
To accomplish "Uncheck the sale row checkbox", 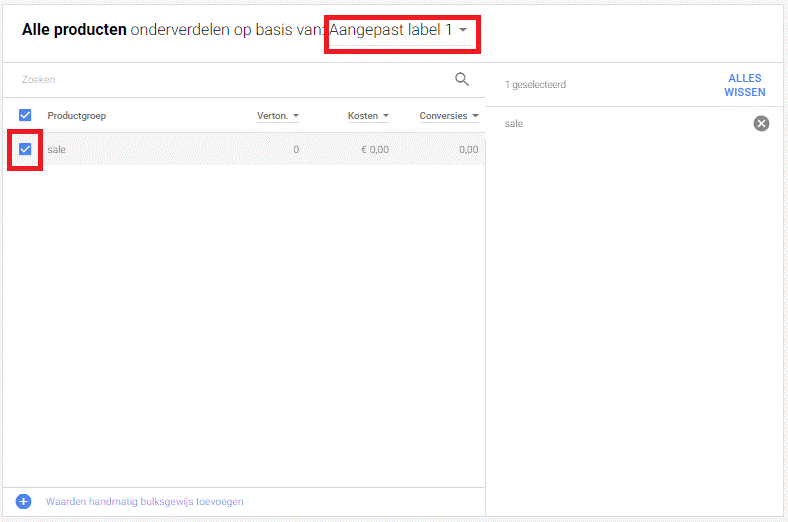I will point(26,150).
